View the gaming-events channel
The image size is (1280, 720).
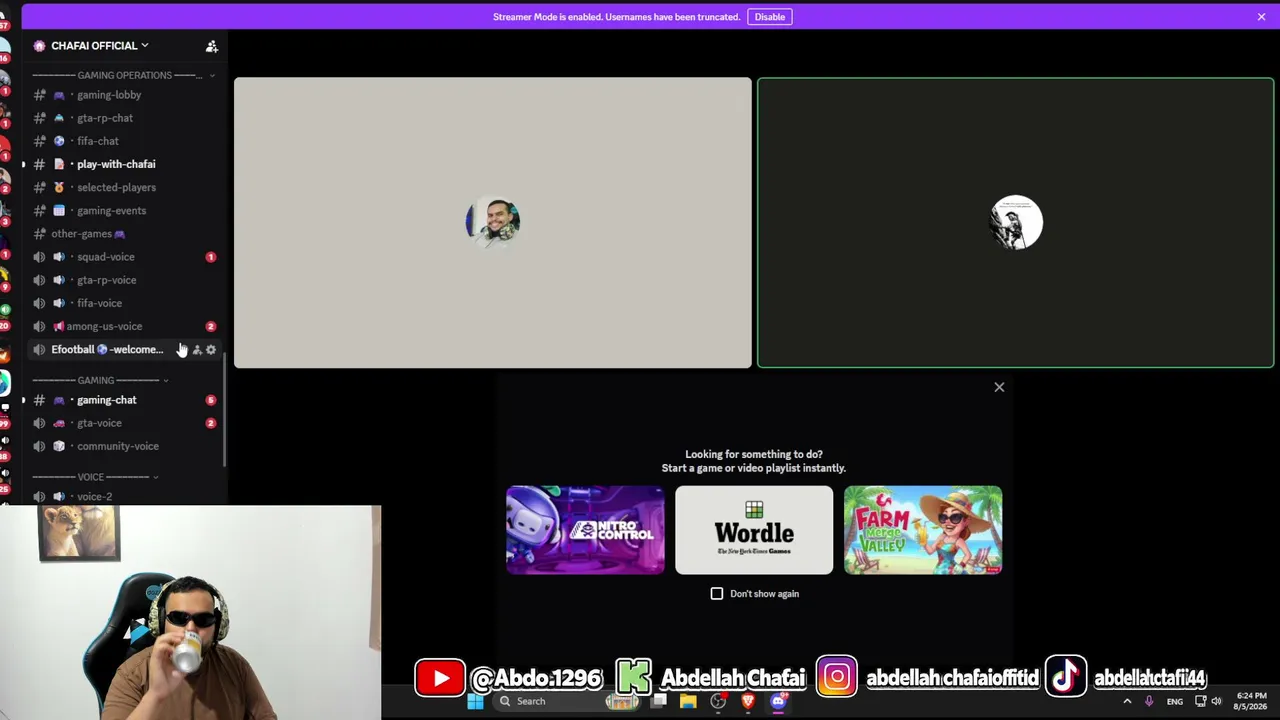click(125, 211)
